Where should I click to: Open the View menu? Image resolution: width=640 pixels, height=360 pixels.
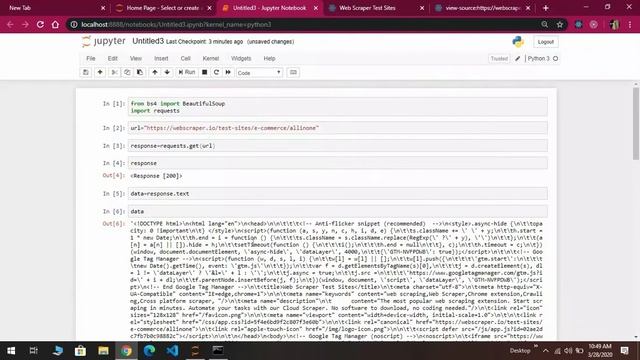[x=136, y=58]
